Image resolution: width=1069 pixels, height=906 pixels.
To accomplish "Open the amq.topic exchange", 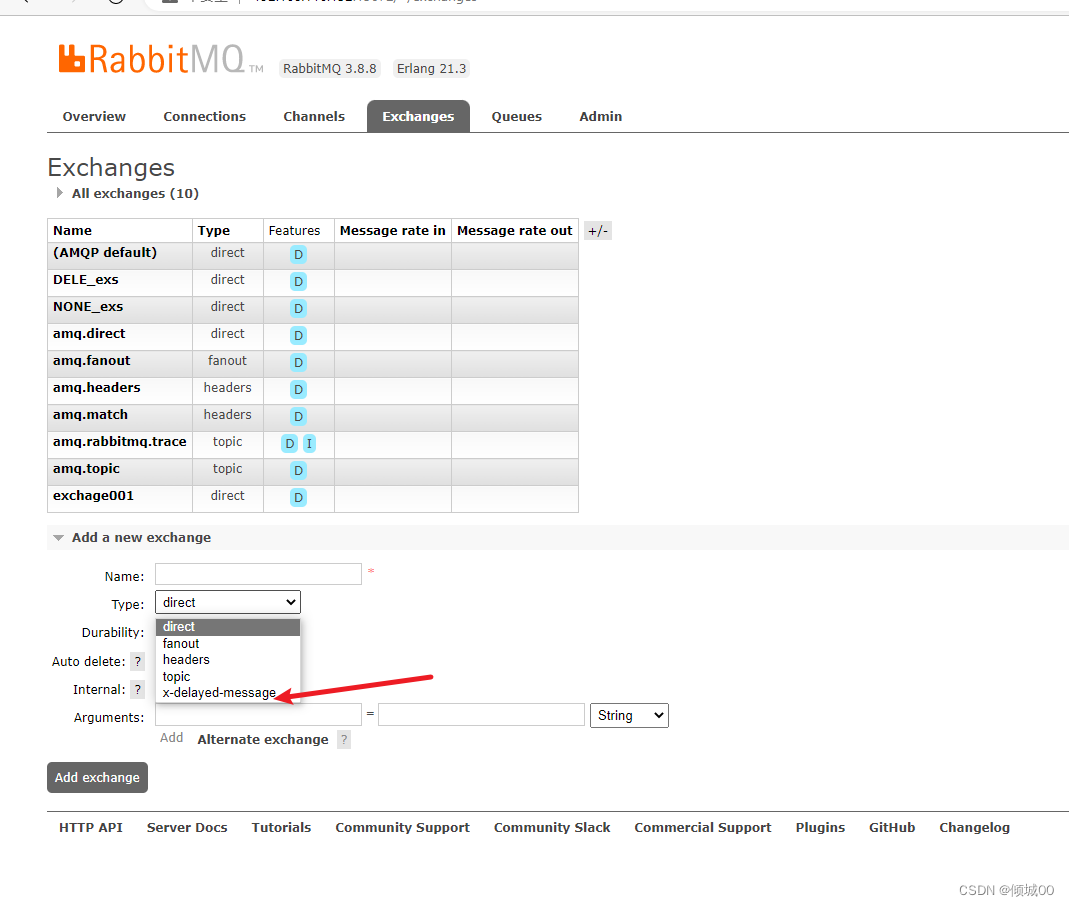I will (87, 469).
